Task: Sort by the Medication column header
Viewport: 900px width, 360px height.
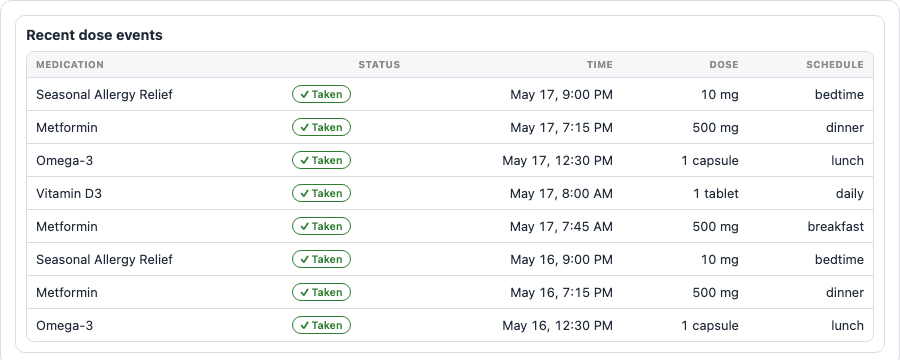Action: click(70, 65)
